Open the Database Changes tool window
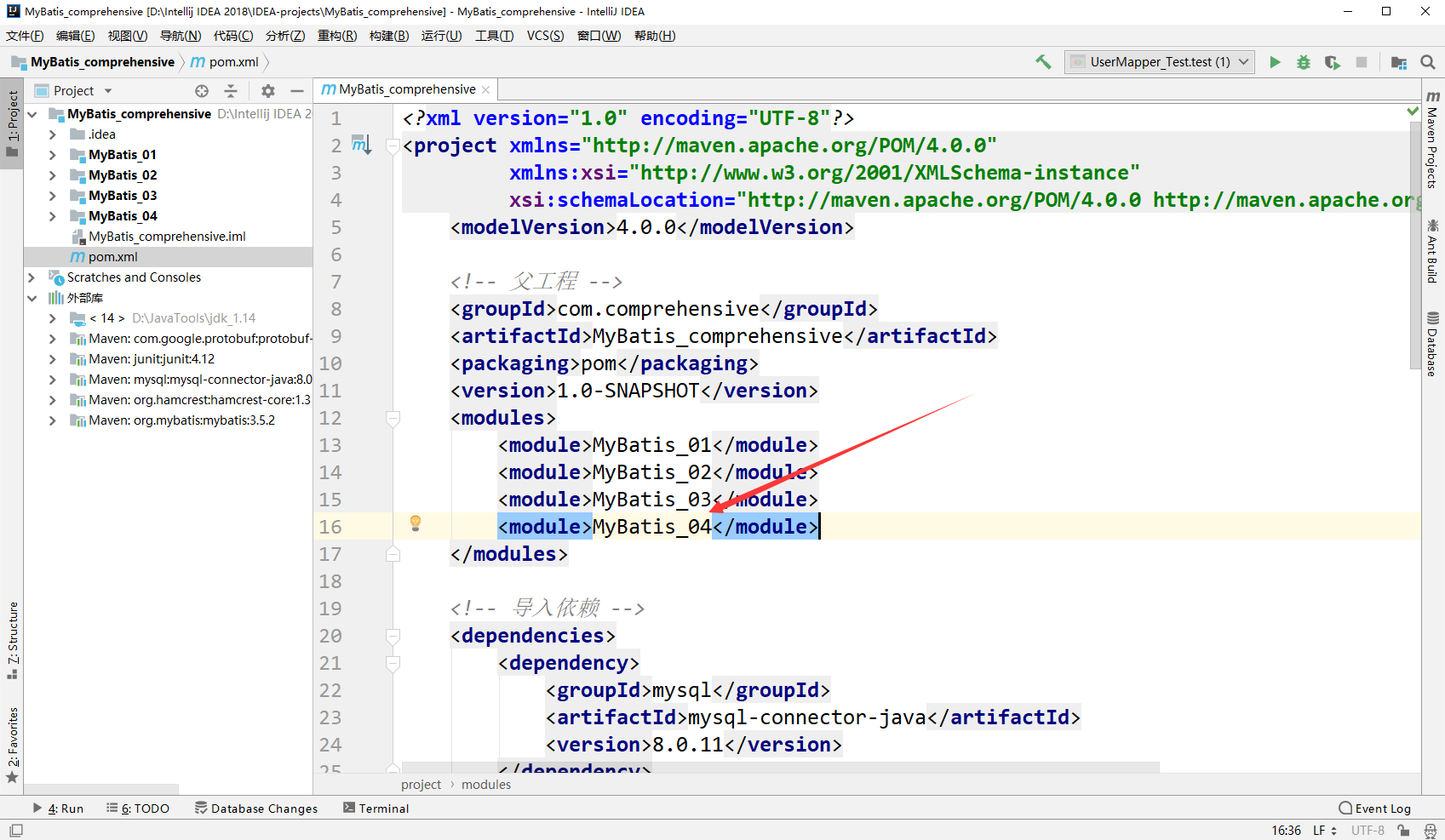This screenshot has height=840, width=1445. click(256, 809)
